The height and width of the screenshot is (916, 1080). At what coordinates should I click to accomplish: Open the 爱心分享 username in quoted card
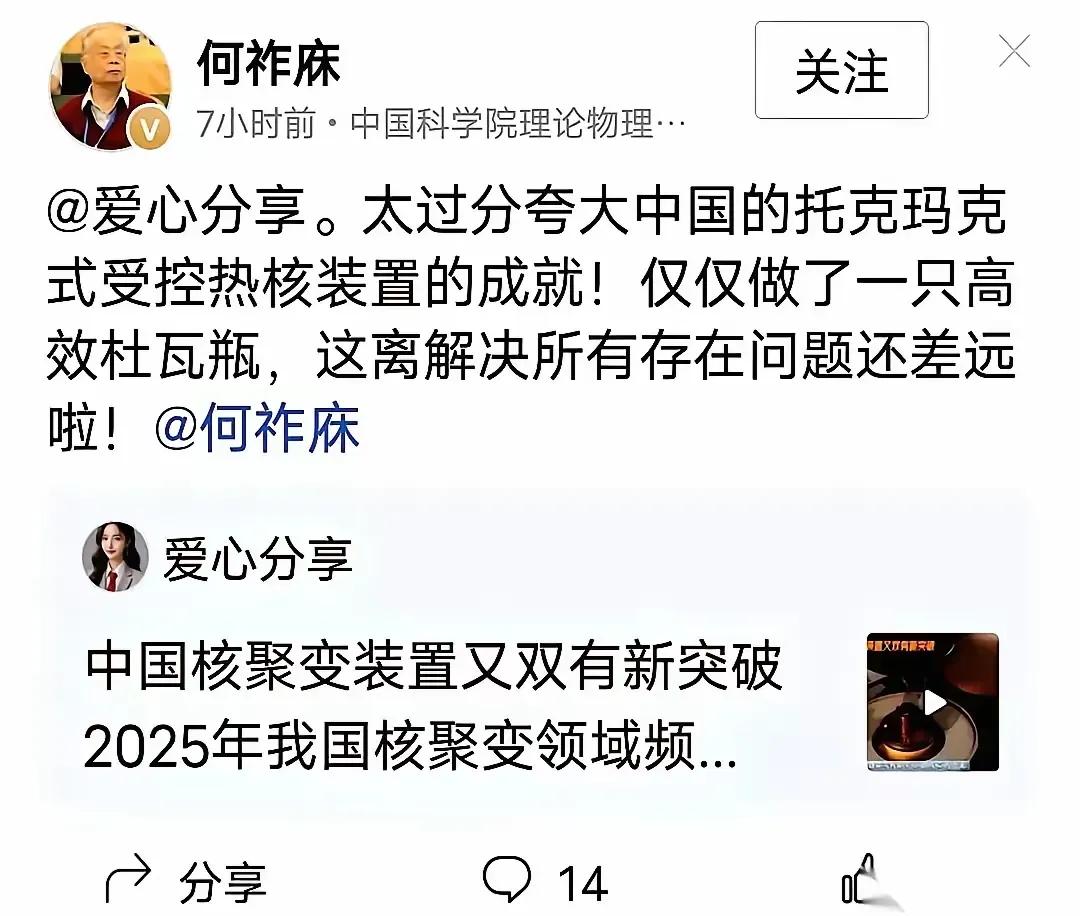coord(258,558)
